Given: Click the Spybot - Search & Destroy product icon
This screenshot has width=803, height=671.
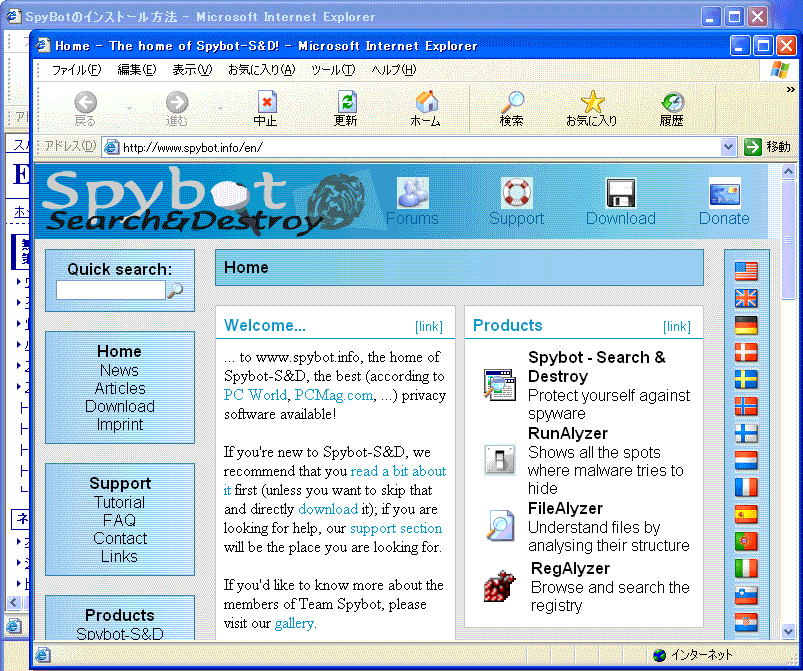Looking at the screenshot, I should pos(500,384).
